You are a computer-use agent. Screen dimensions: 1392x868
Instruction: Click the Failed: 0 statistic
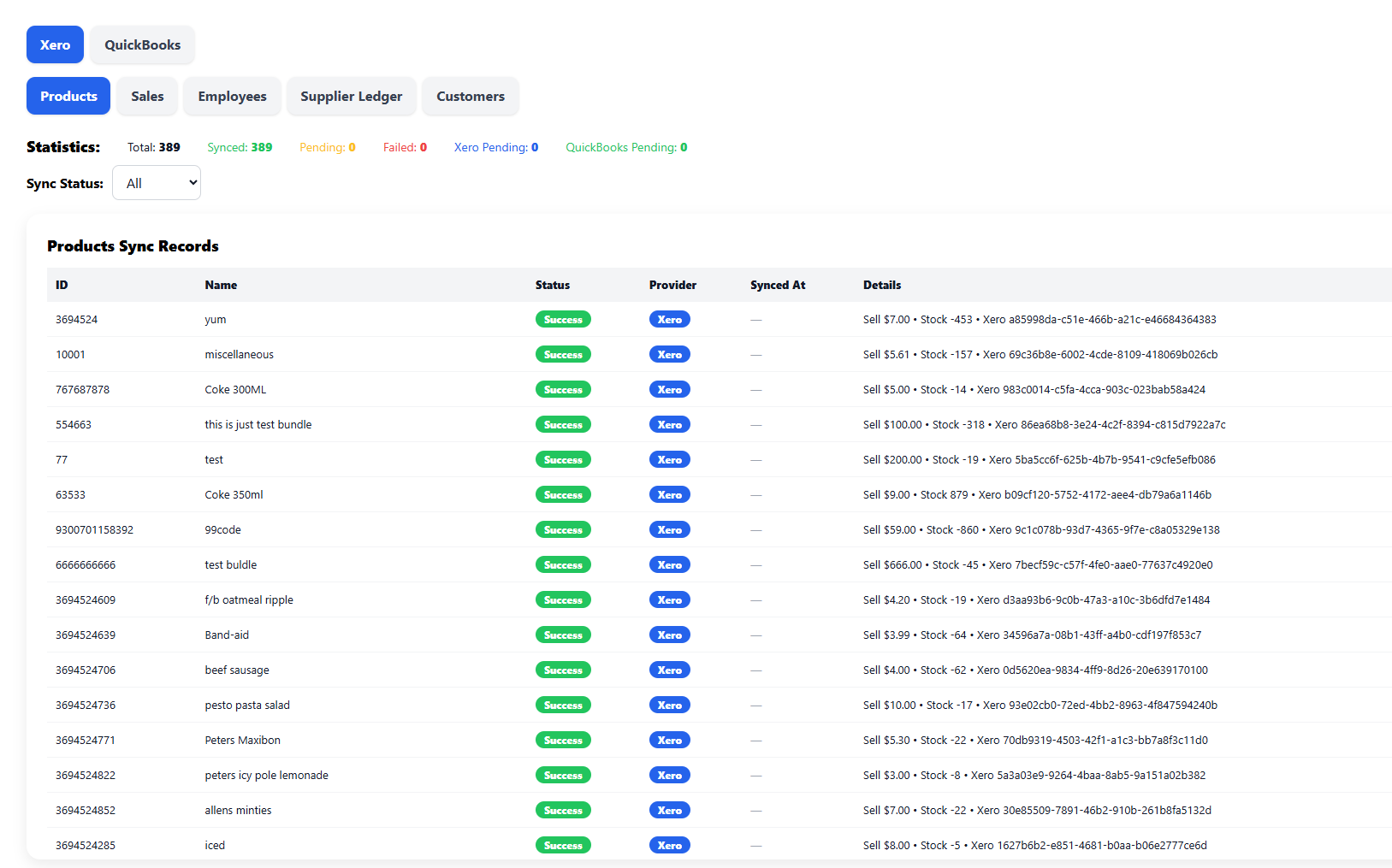[x=405, y=147]
